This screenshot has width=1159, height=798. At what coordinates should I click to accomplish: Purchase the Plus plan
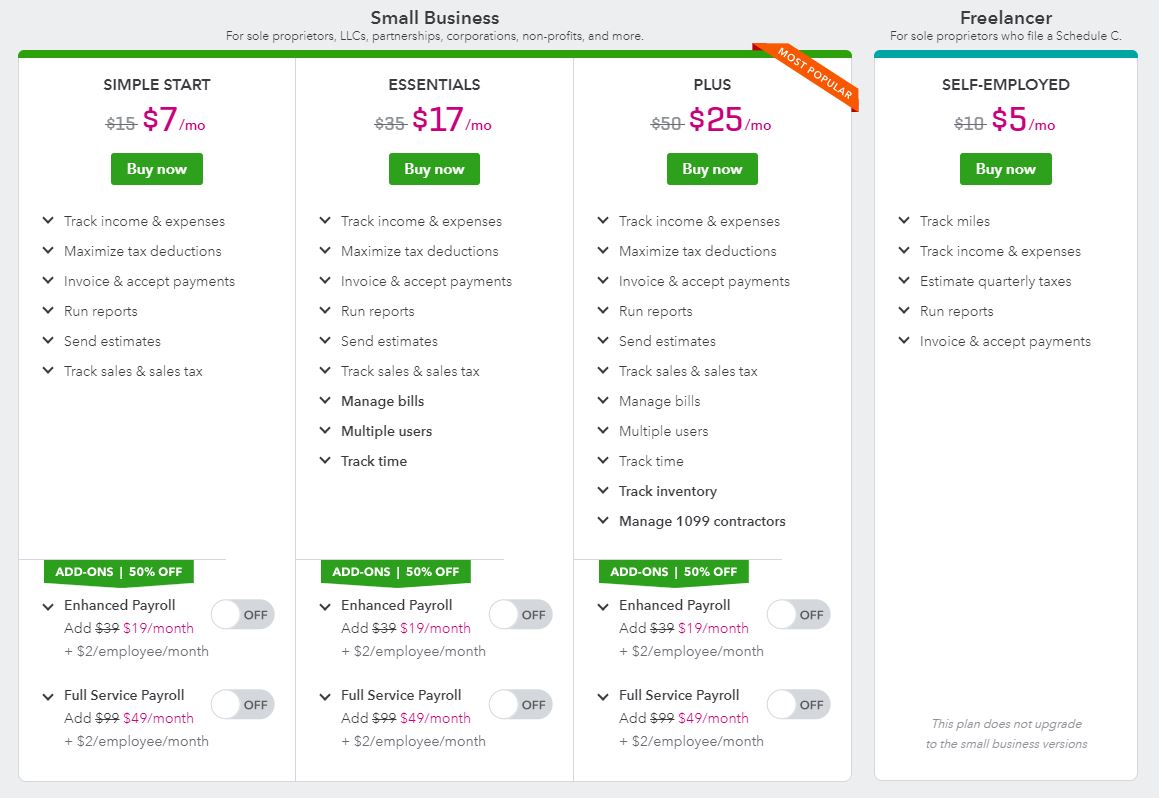(712, 169)
